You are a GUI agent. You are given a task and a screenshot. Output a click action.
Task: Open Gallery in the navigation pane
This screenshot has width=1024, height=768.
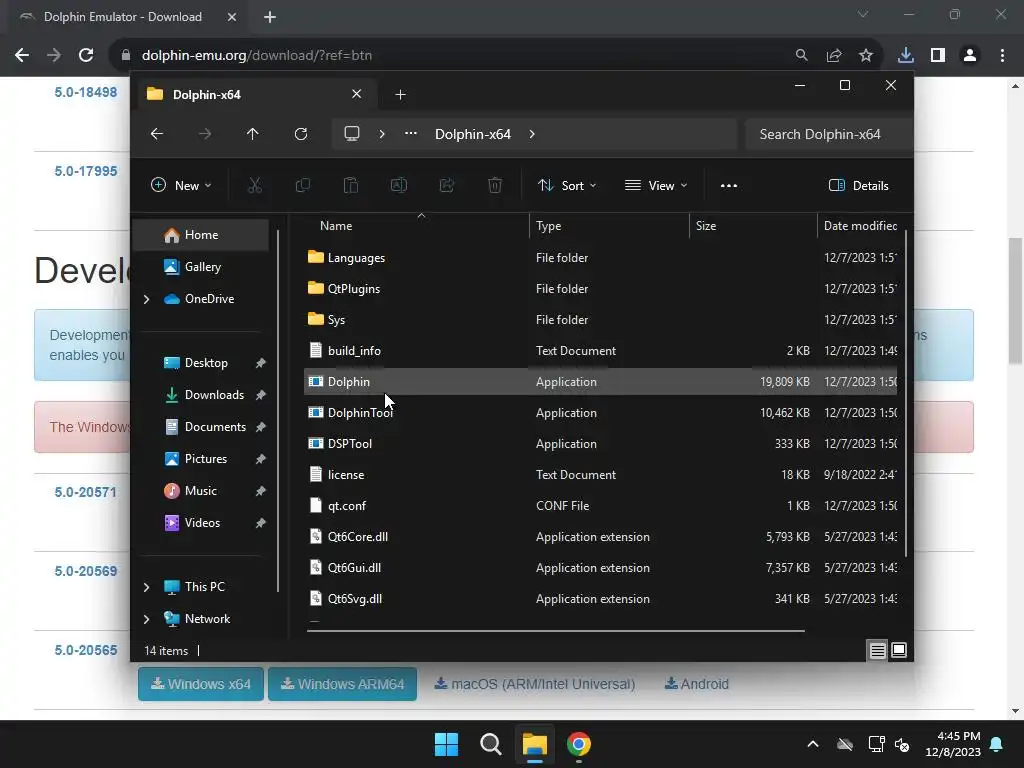click(204, 266)
